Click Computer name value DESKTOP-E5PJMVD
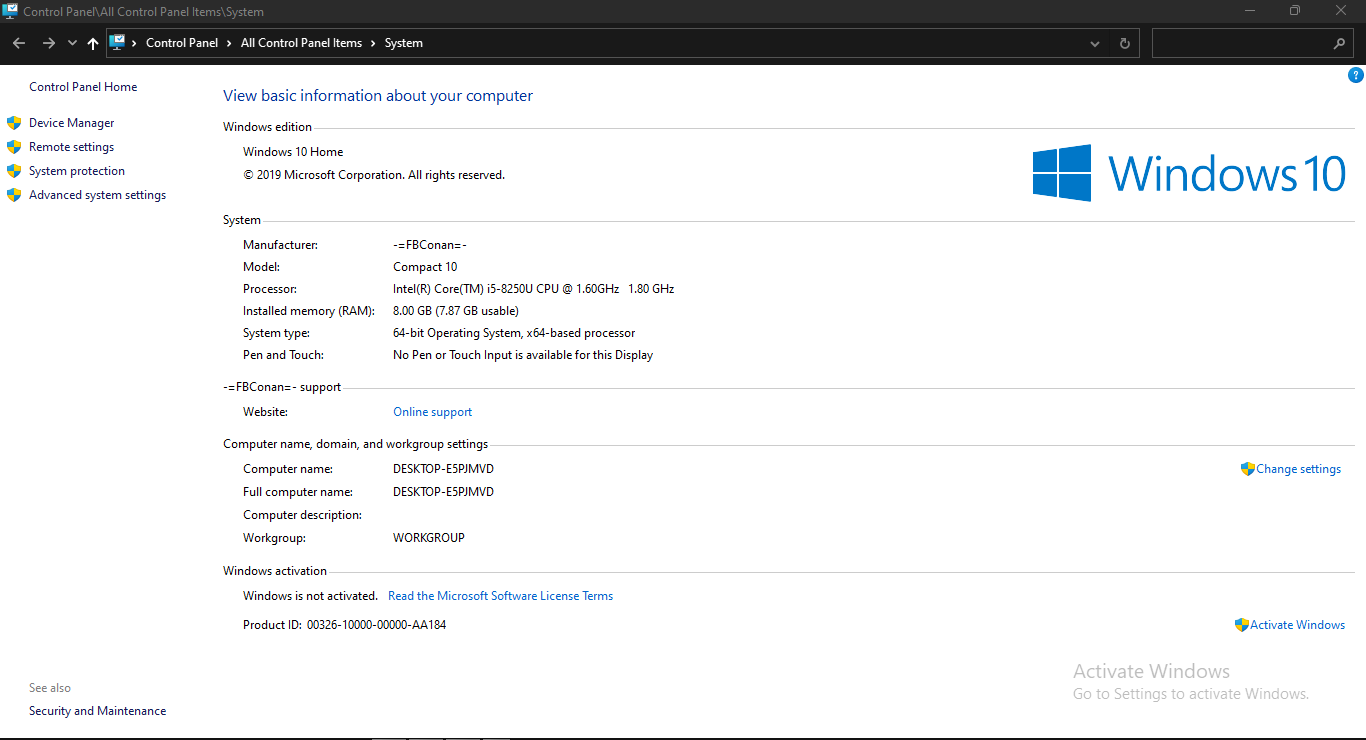 443,469
